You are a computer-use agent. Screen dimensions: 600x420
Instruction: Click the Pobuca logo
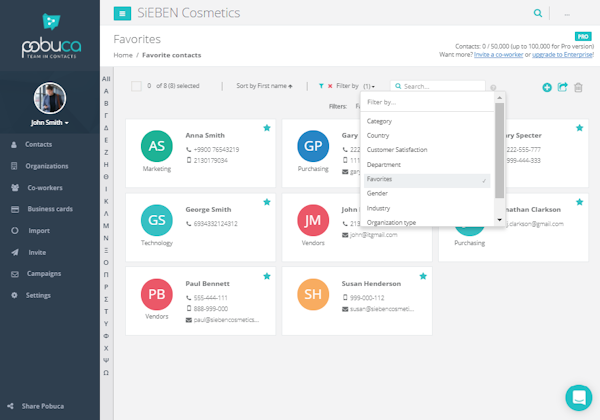pyautogui.click(x=51, y=37)
